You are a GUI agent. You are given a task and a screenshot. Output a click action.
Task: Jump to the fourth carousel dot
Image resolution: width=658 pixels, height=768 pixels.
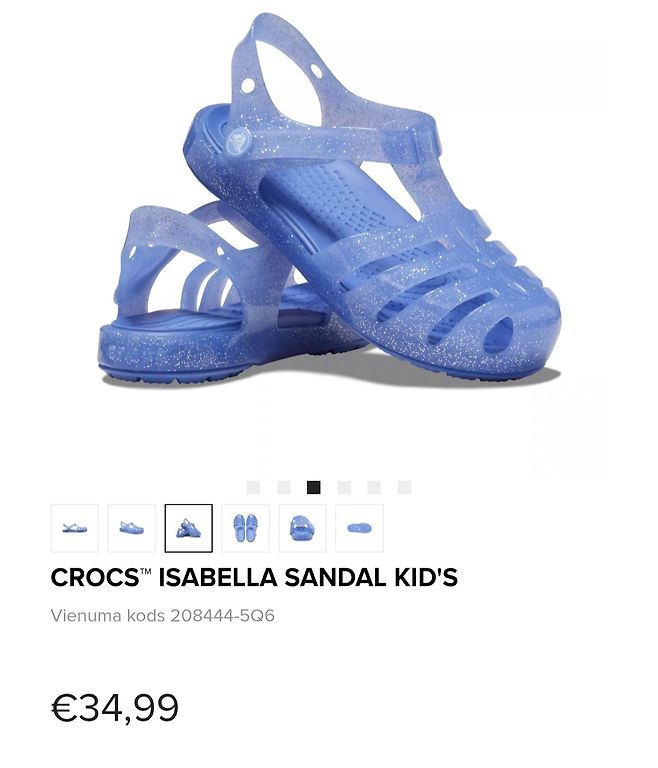[344, 487]
